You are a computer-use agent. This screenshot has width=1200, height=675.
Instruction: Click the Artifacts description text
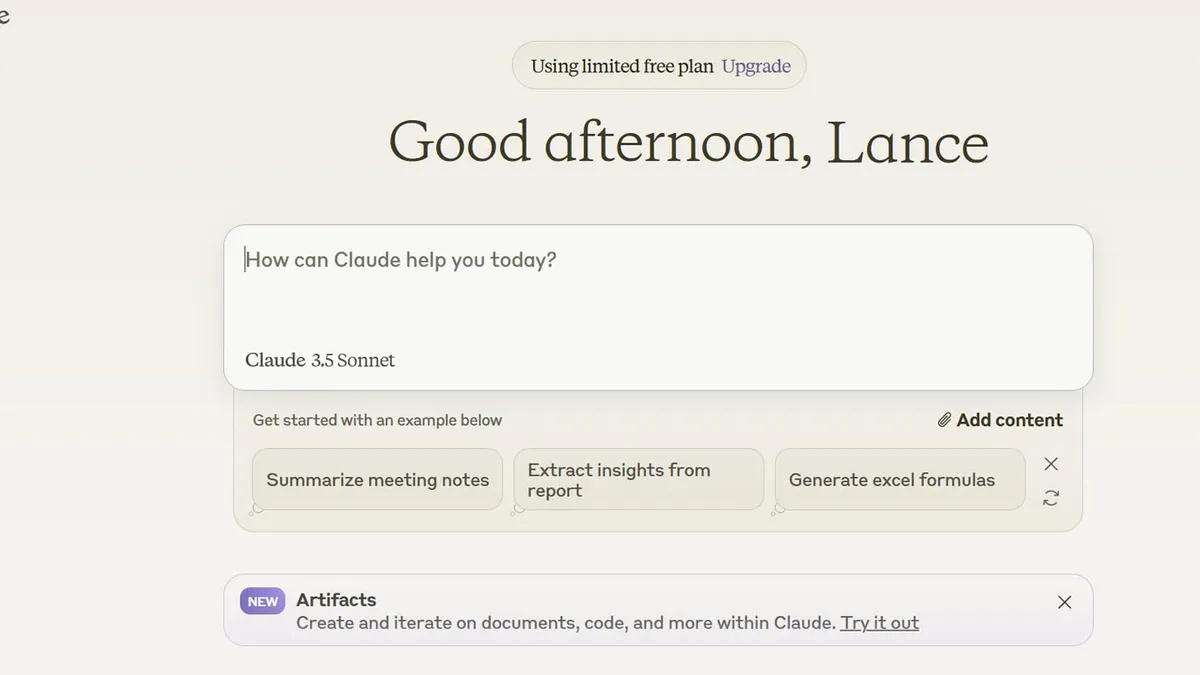tap(565, 623)
